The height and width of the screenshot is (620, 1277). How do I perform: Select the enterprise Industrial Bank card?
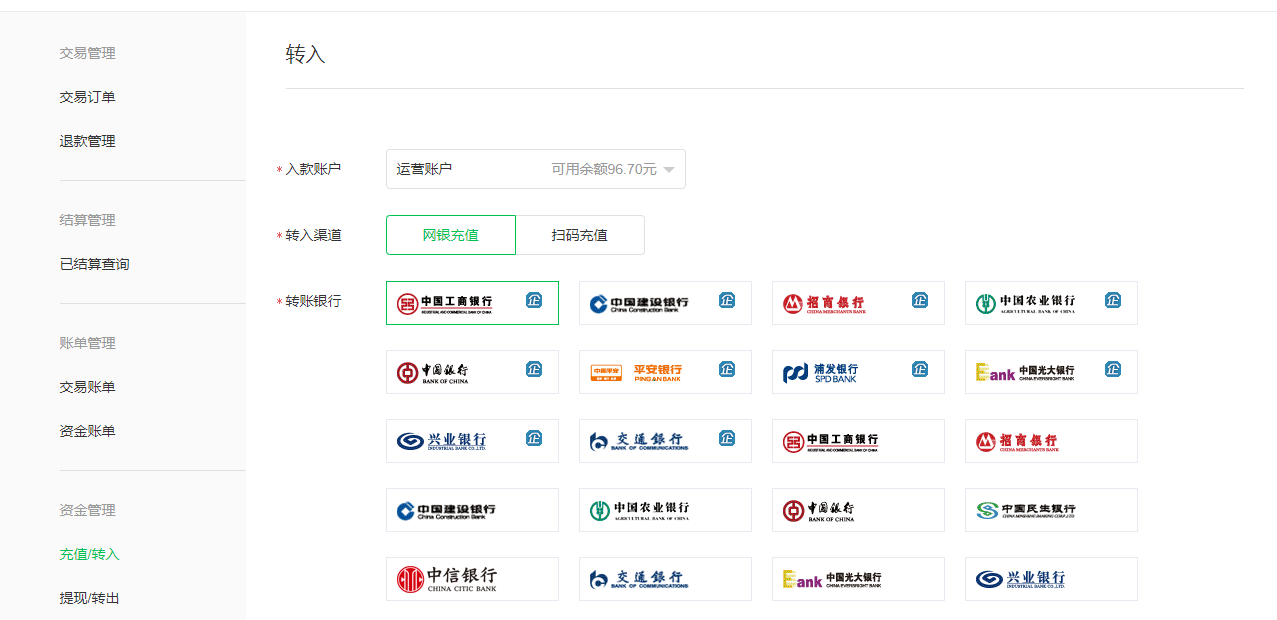[x=472, y=441]
